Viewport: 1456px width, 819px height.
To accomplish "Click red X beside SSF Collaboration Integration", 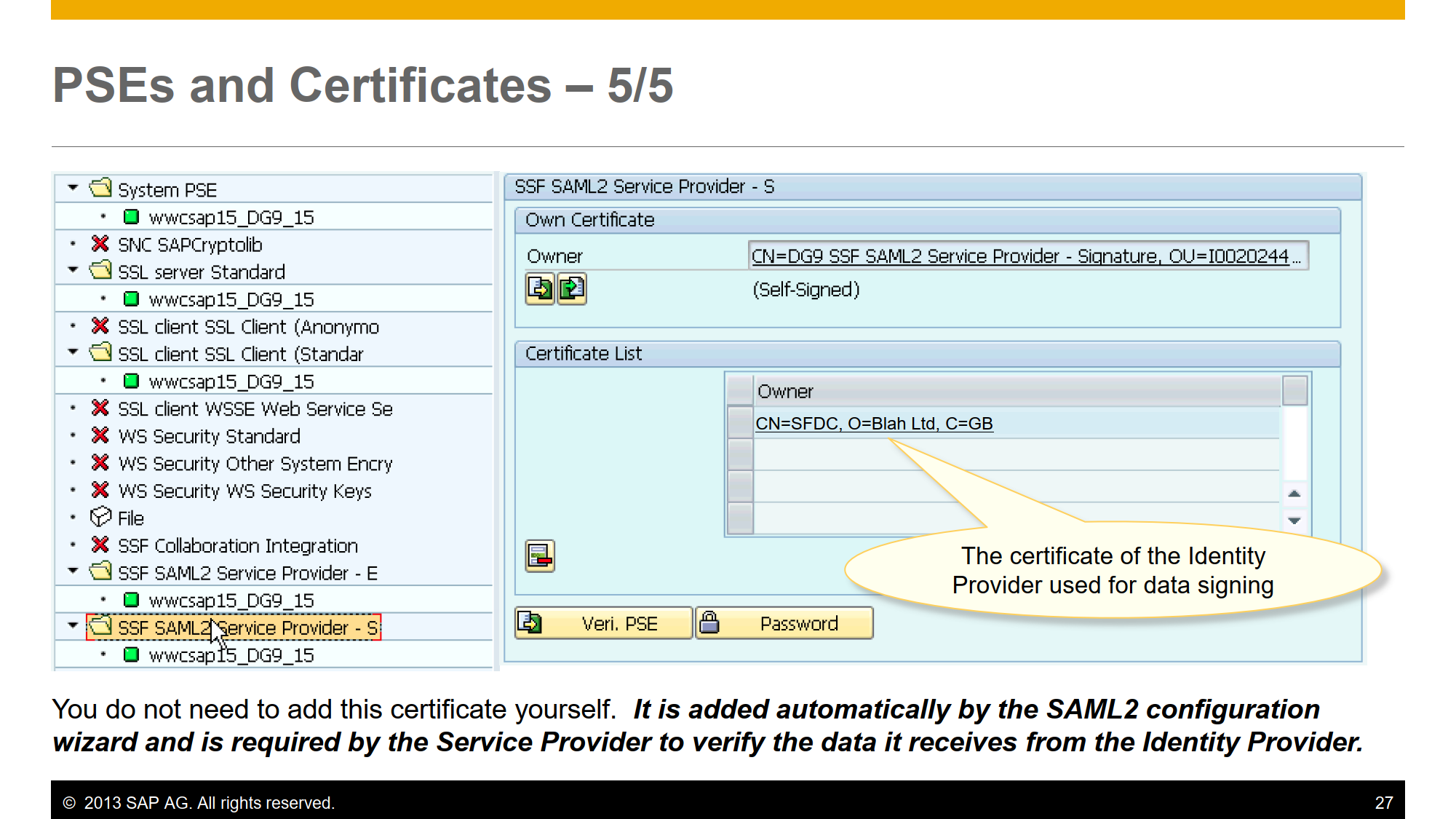I will pyautogui.click(x=100, y=545).
